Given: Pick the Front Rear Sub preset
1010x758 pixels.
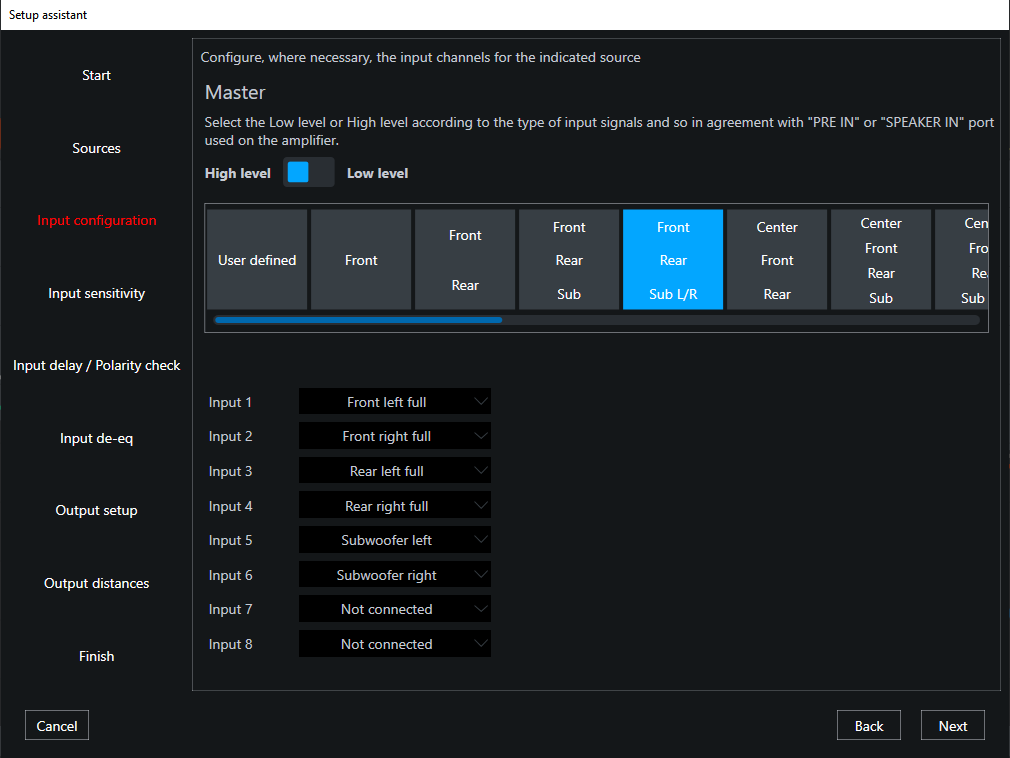Looking at the screenshot, I should tap(569, 259).
